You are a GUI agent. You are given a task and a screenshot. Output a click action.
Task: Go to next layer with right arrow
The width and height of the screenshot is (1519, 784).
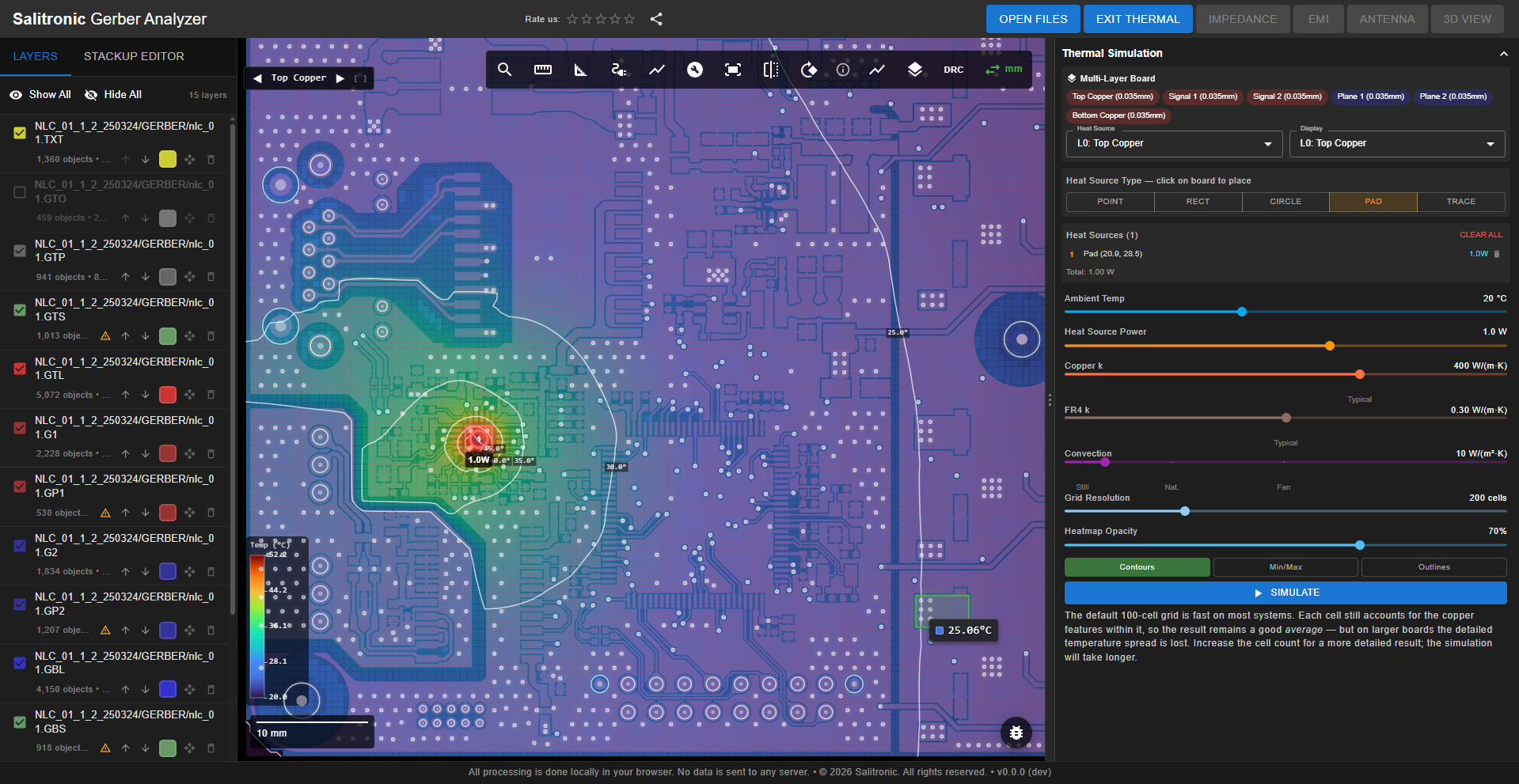pos(340,78)
